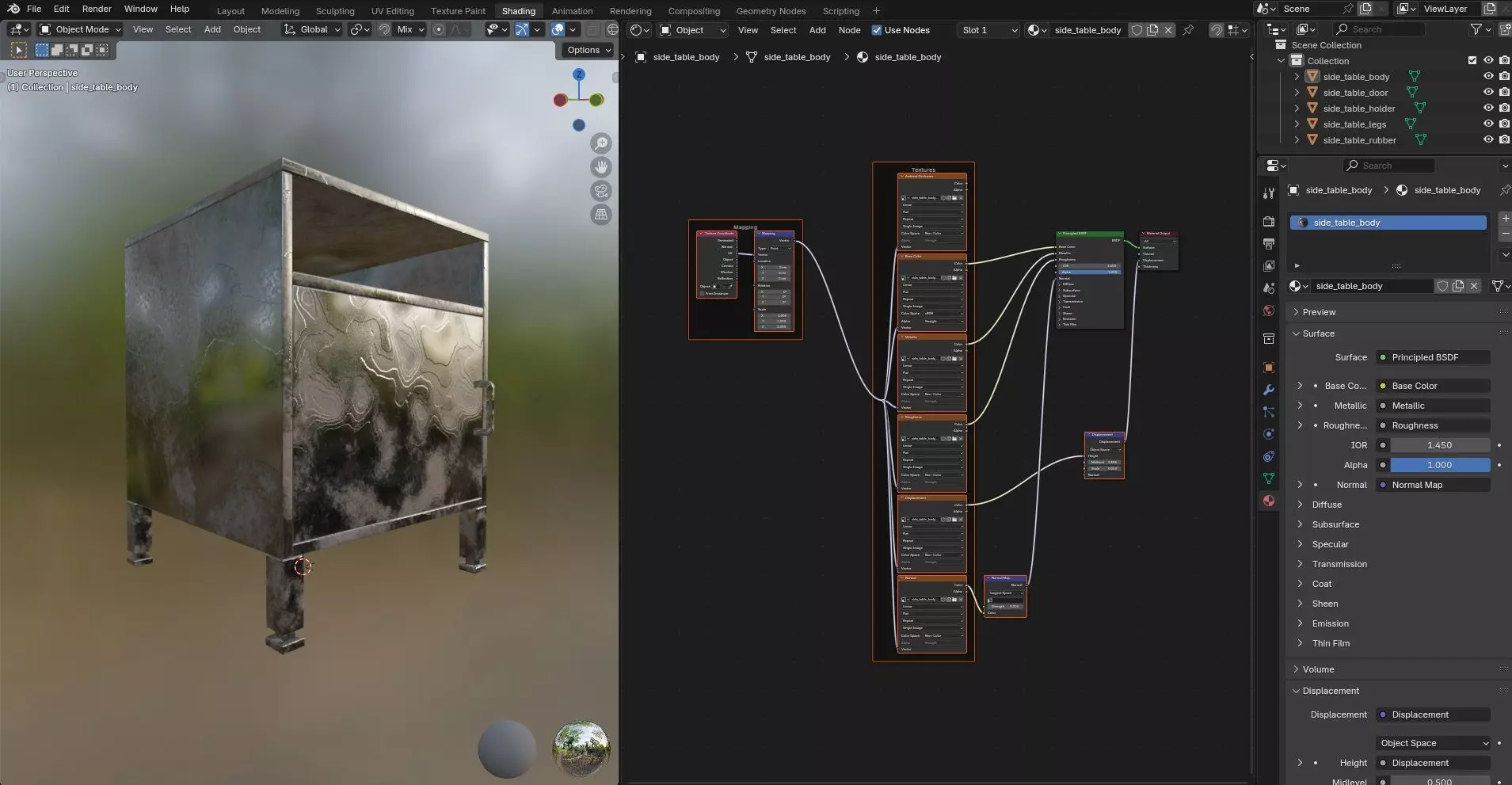The image size is (1512, 785).
Task: Open the File menu
Action: click(x=34, y=9)
